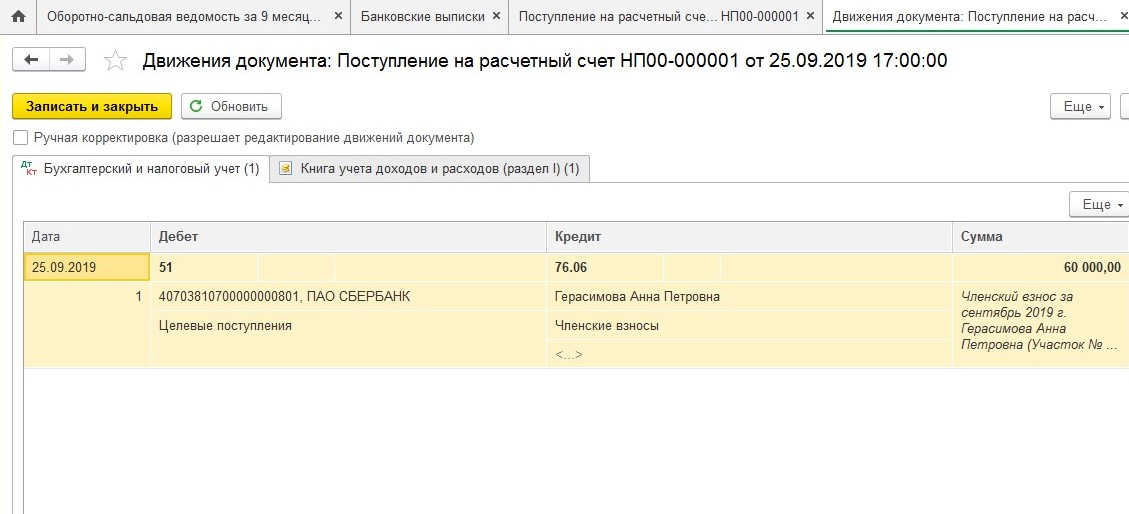This screenshot has width=1129, height=514.
Task: Open the table Еще dropdown menu
Action: pos(1096,204)
